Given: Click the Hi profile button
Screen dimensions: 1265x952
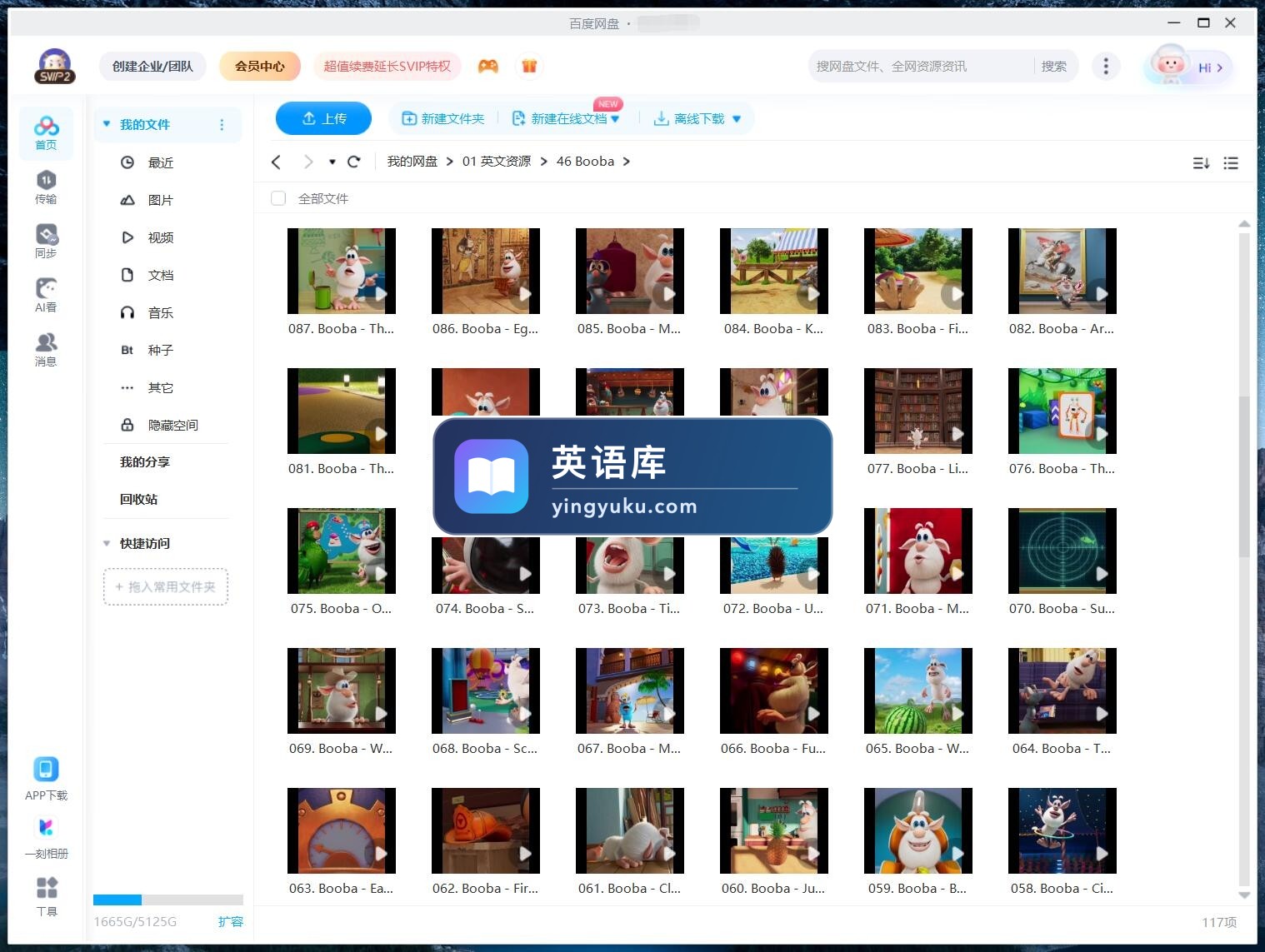Looking at the screenshot, I should 1188,67.
